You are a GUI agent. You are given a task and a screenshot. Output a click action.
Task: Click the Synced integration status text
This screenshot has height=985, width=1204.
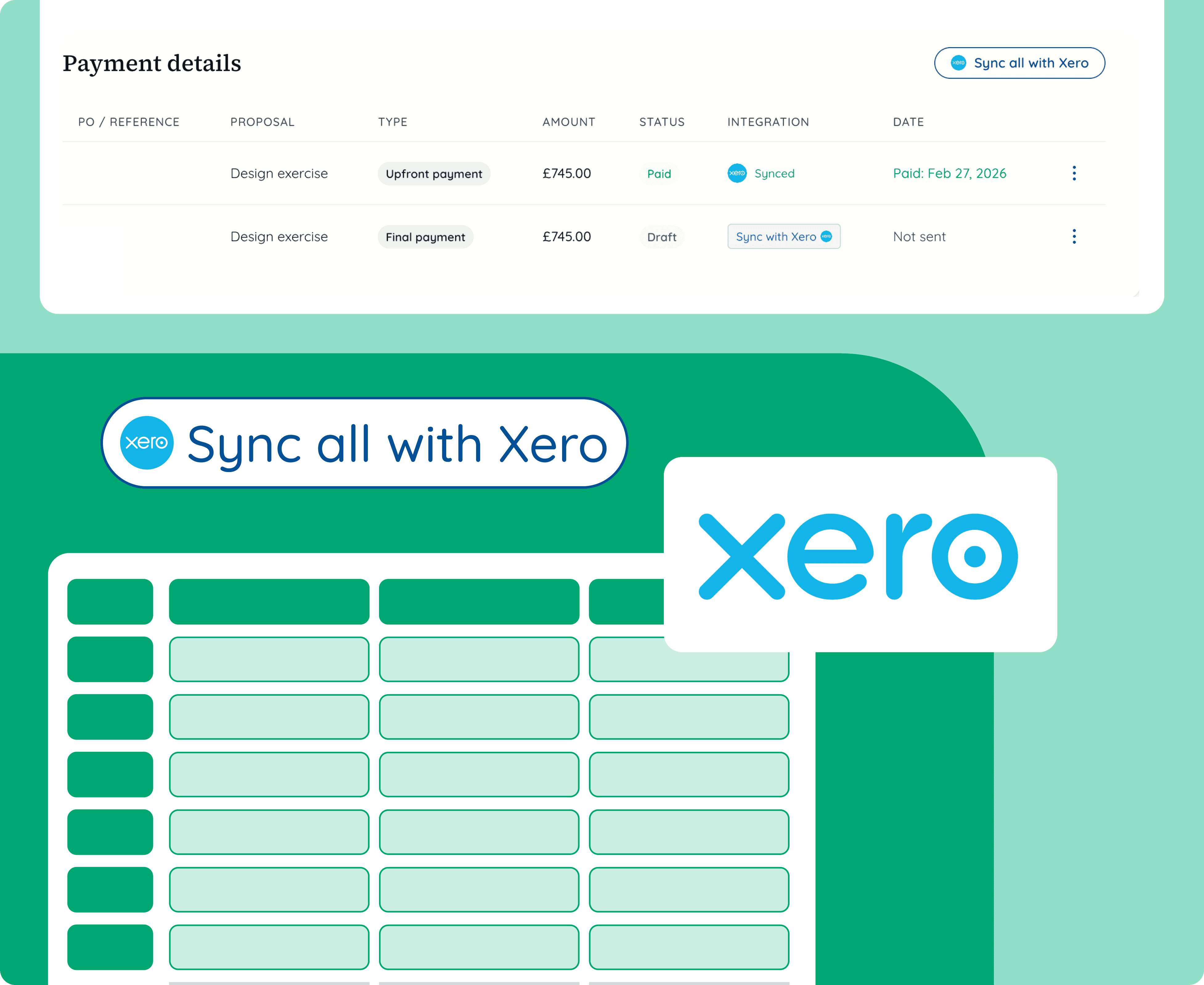[x=774, y=174]
